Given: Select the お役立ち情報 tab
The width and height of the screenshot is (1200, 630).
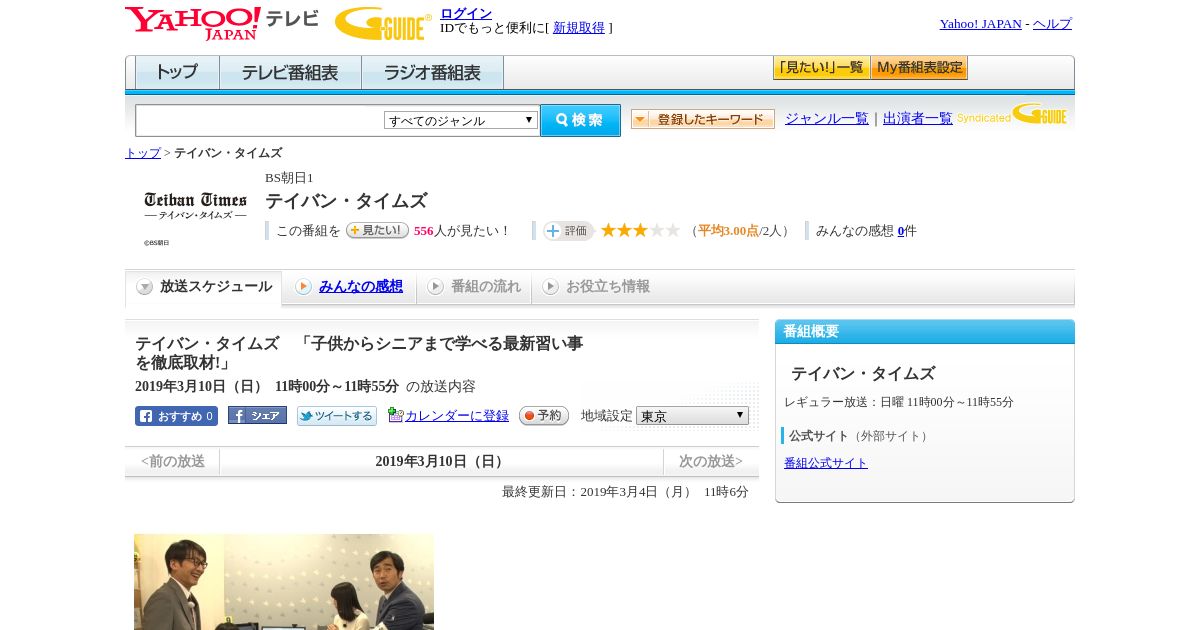Looking at the screenshot, I should point(596,287).
